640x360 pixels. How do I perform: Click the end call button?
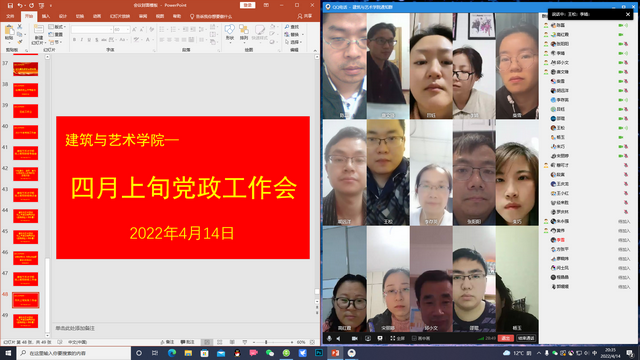click(526, 338)
